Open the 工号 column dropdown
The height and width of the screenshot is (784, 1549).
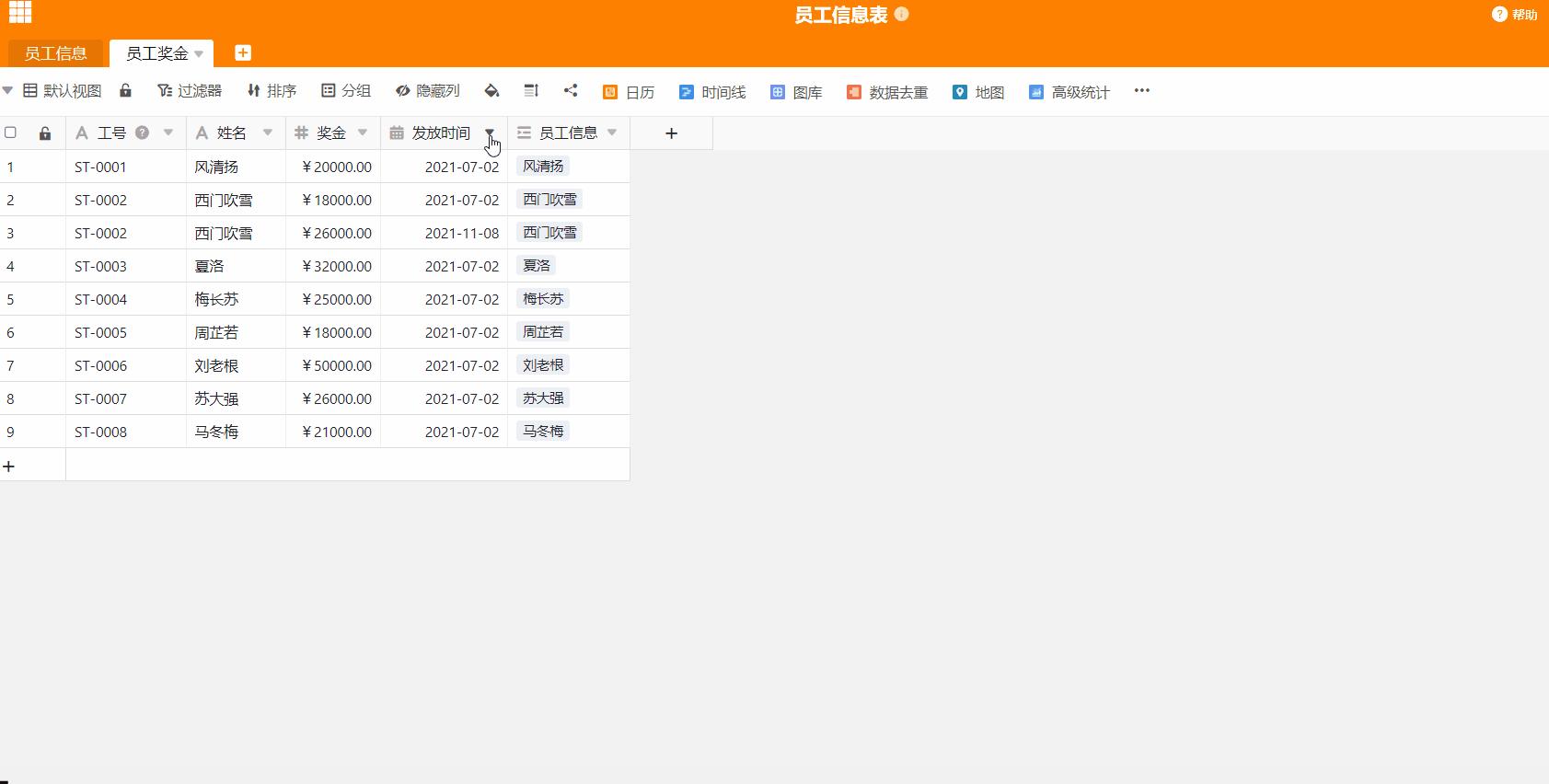(168, 133)
